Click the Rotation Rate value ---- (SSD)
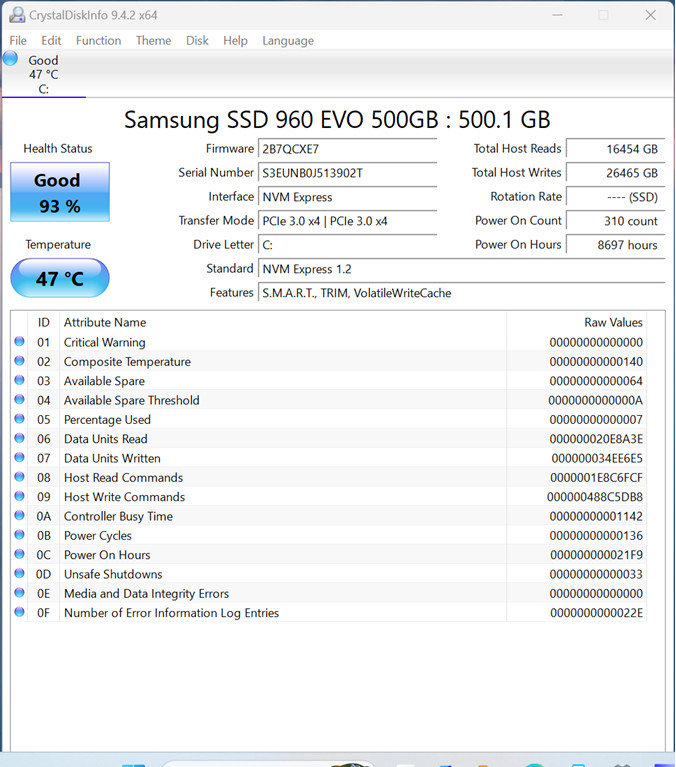Image resolution: width=676 pixels, height=767 pixels. coord(615,197)
